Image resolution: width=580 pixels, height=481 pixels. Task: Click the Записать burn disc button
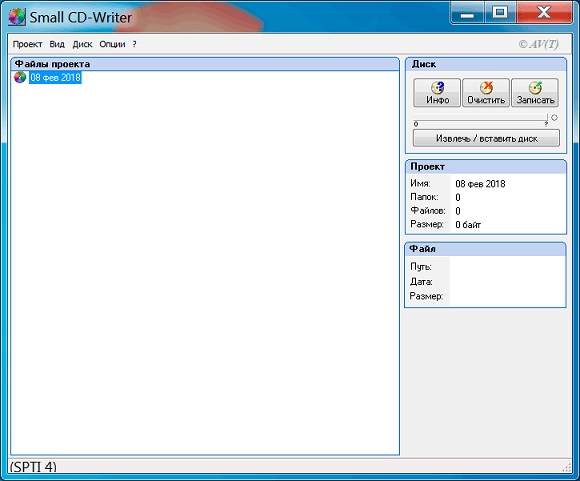tap(535, 92)
